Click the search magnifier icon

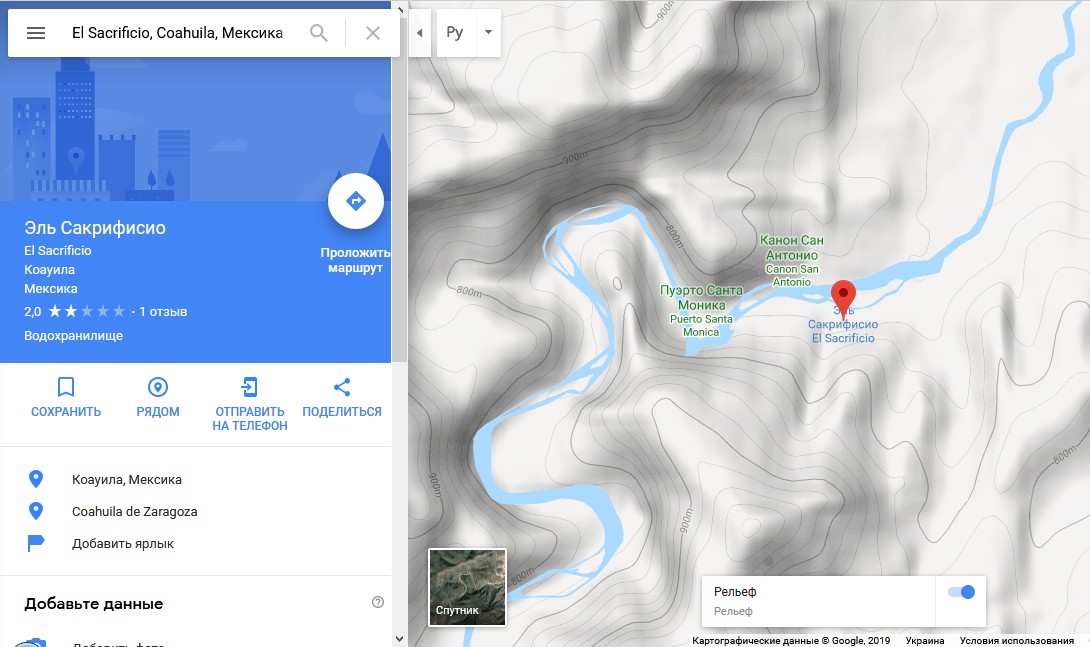(x=318, y=33)
